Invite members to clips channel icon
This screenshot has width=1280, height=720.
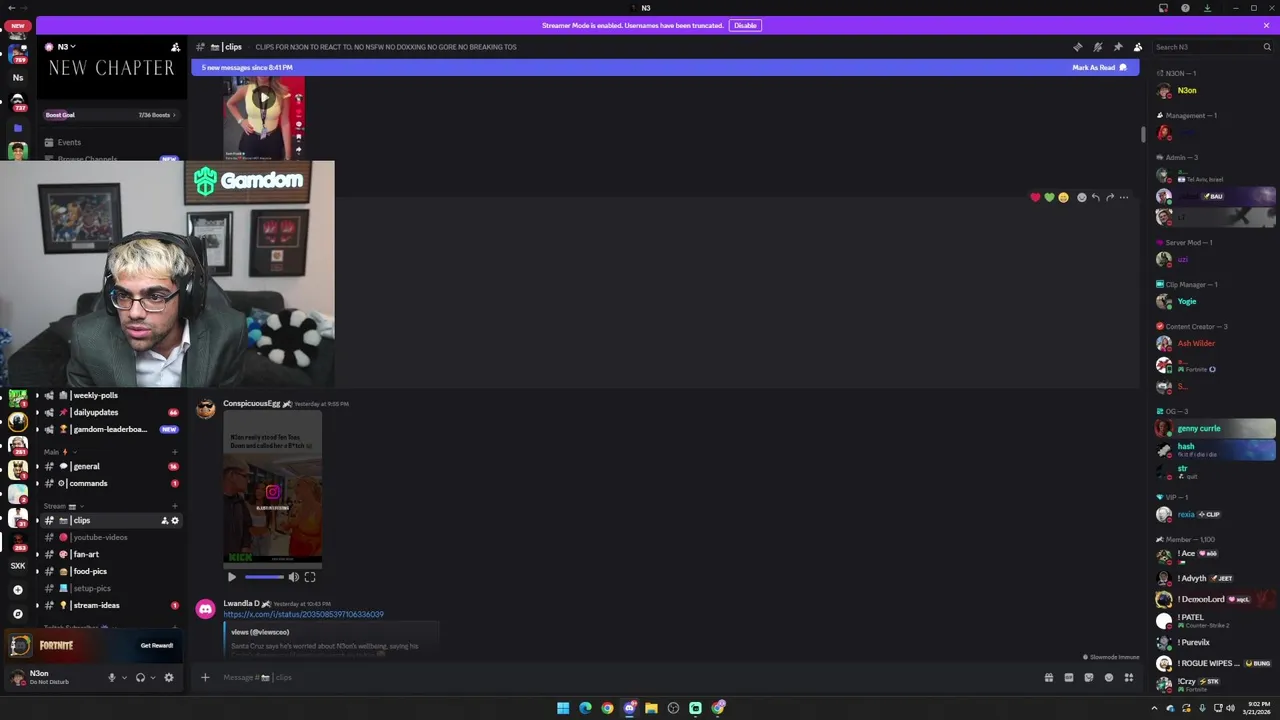165,520
